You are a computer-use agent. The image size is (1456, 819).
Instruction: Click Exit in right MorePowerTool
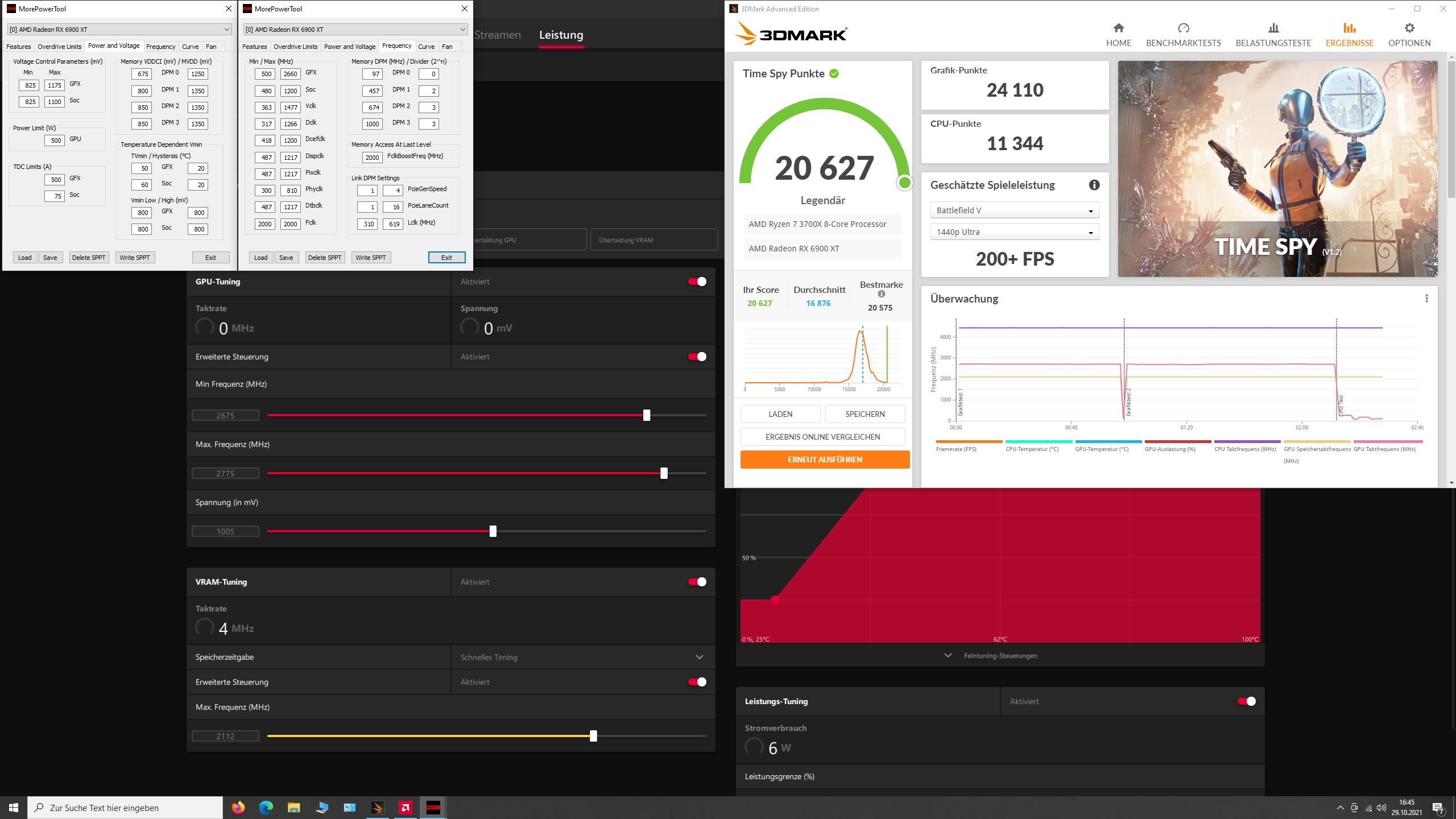coord(446,258)
